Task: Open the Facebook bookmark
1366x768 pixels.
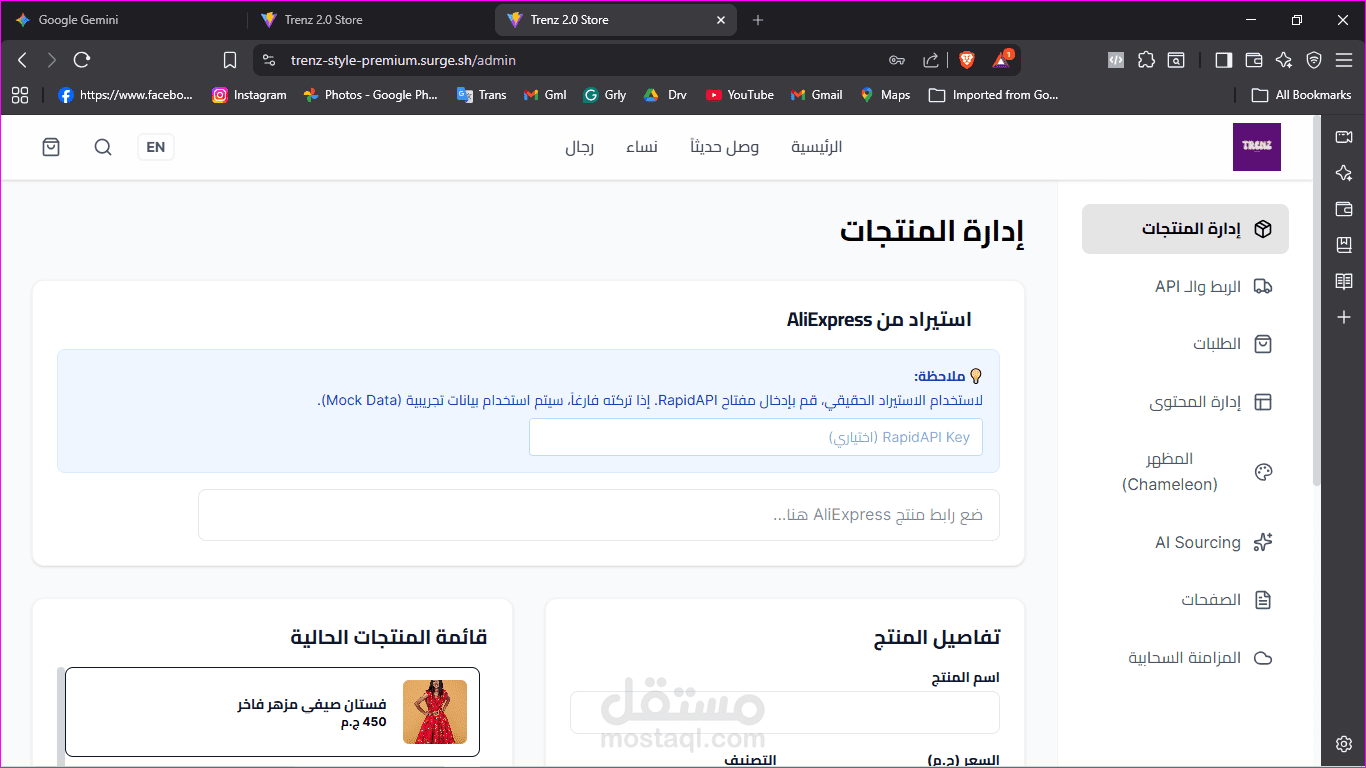Action: point(126,95)
